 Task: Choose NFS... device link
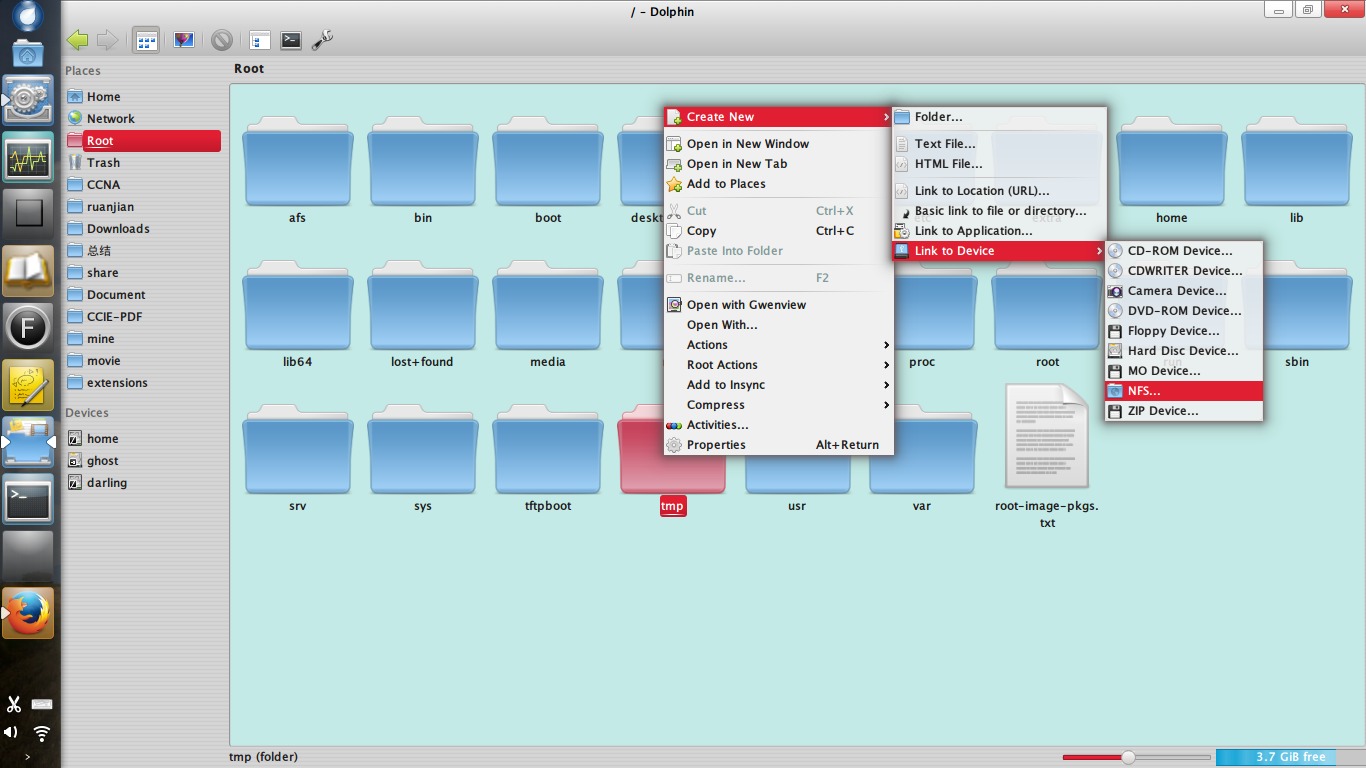tap(1184, 391)
